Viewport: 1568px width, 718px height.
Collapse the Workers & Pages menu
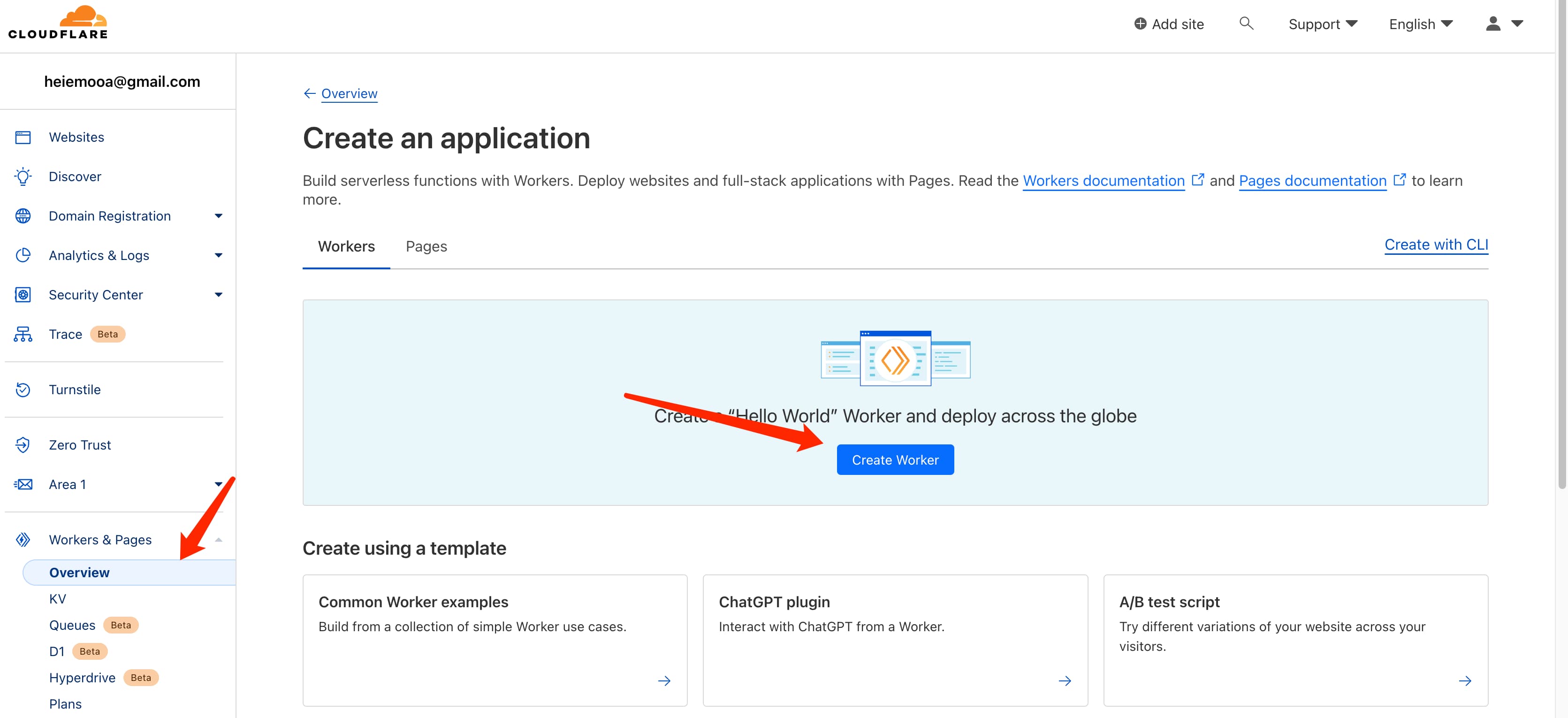[x=219, y=540]
